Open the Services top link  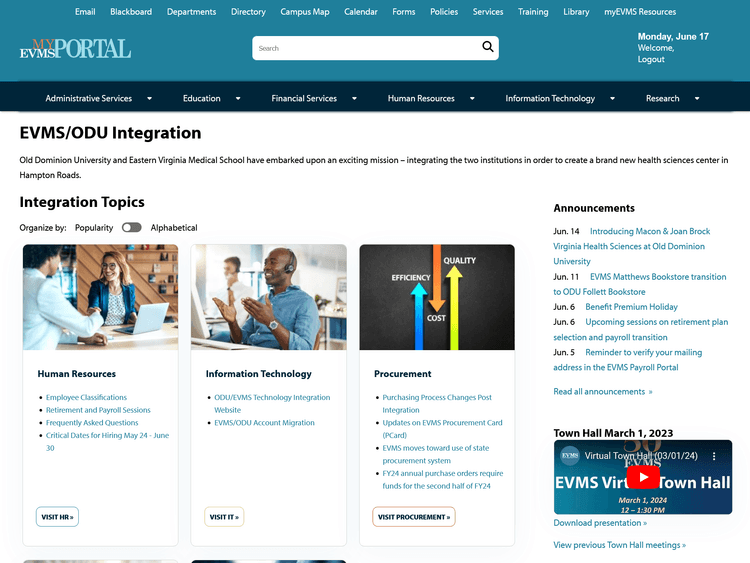pos(488,11)
